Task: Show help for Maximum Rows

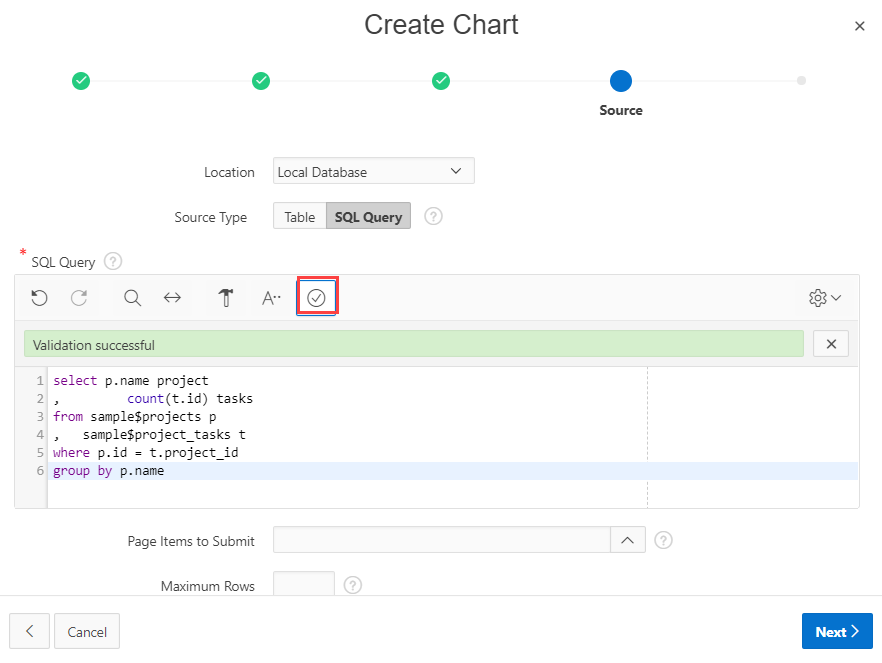Action: coord(353,585)
